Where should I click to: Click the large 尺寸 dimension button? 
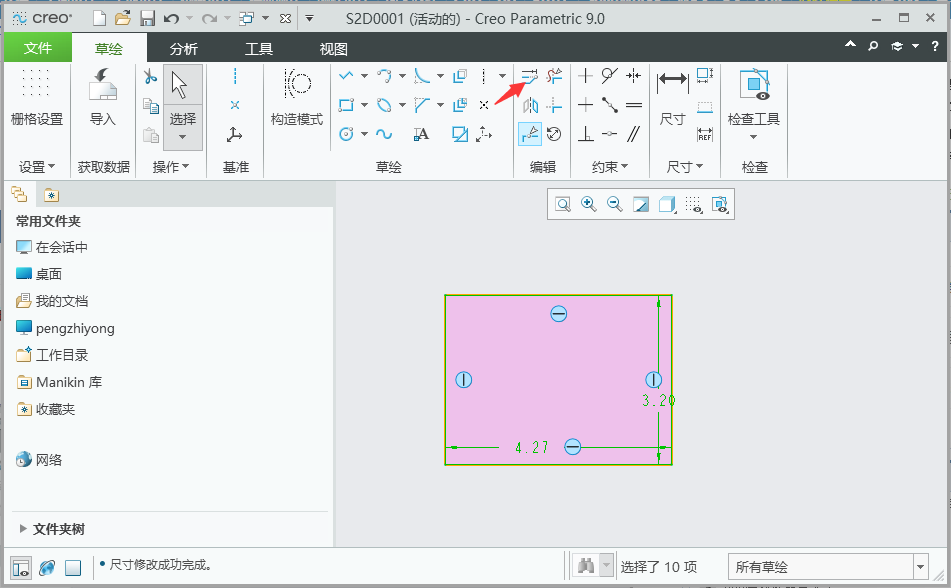tap(673, 98)
